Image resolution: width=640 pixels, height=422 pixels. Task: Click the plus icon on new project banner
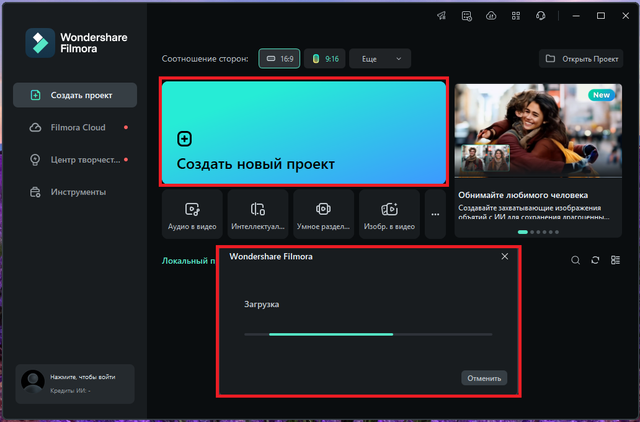184,139
